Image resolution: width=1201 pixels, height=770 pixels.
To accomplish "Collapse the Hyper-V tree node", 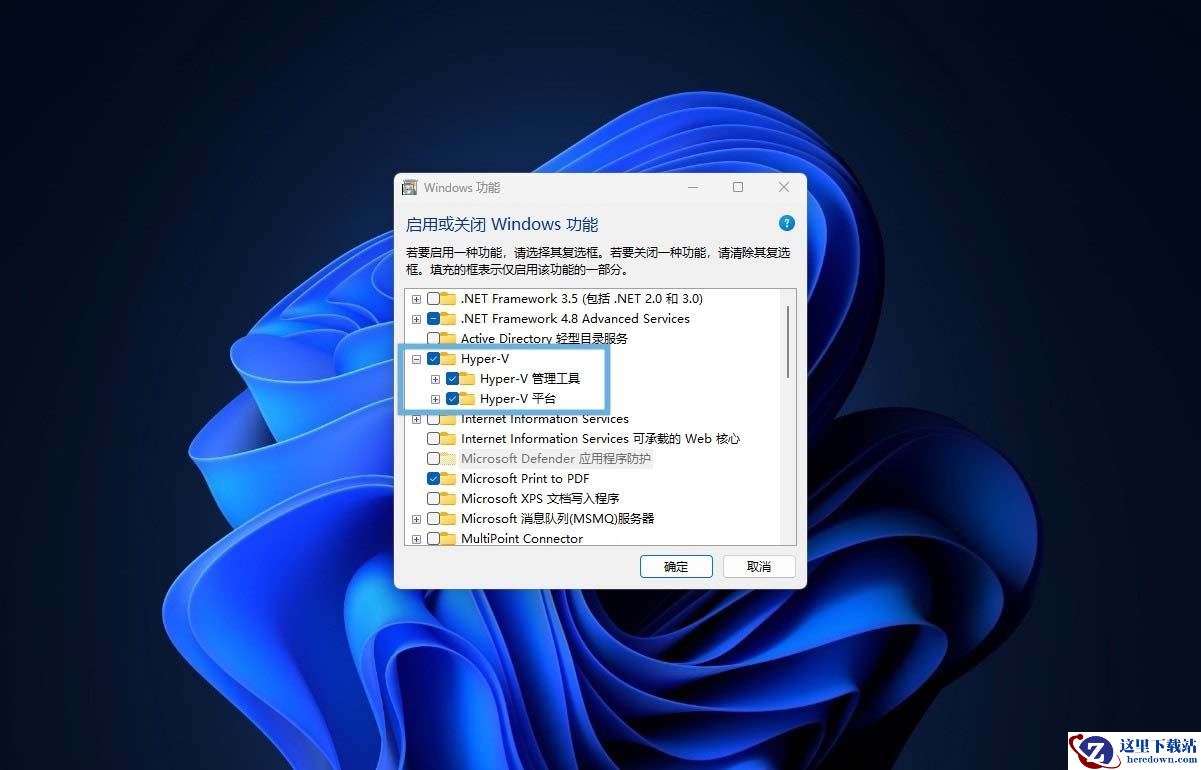I will (416, 359).
